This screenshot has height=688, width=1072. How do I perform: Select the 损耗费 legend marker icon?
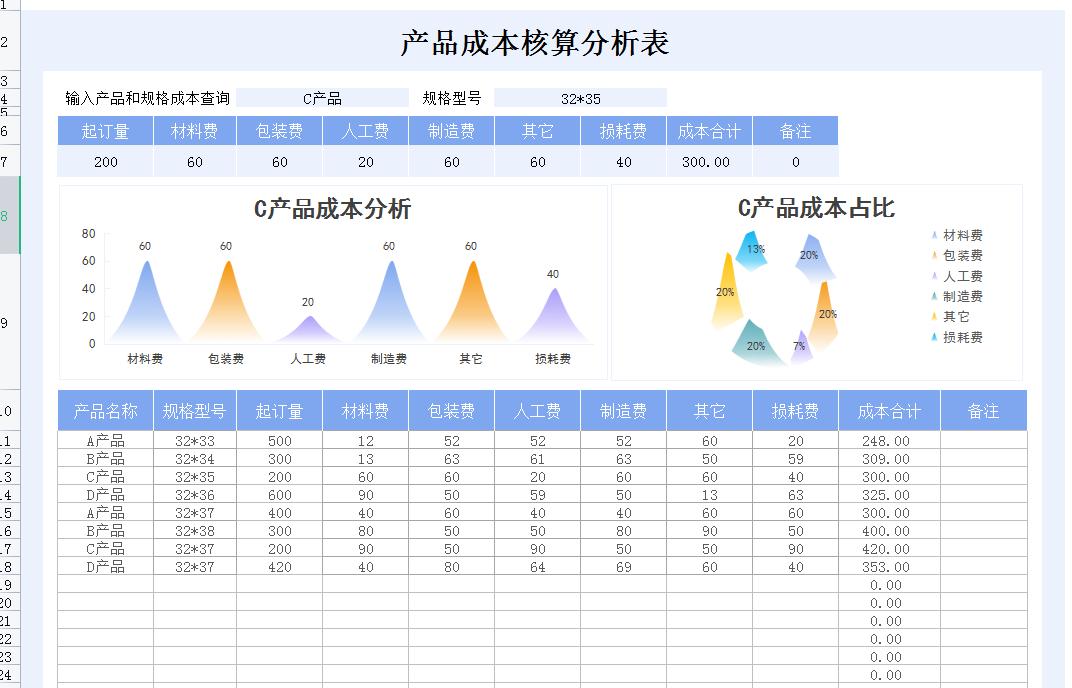click(x=935, y=337)
